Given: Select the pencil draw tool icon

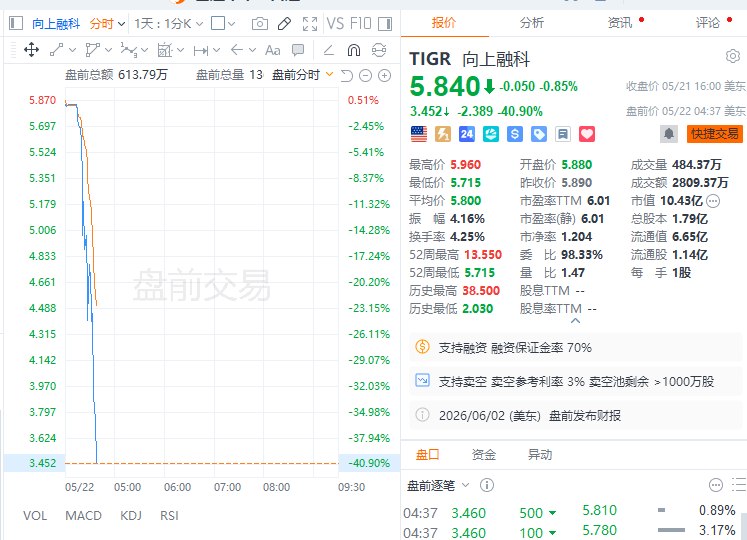Looking at the screenshot, I should point(284,23).
